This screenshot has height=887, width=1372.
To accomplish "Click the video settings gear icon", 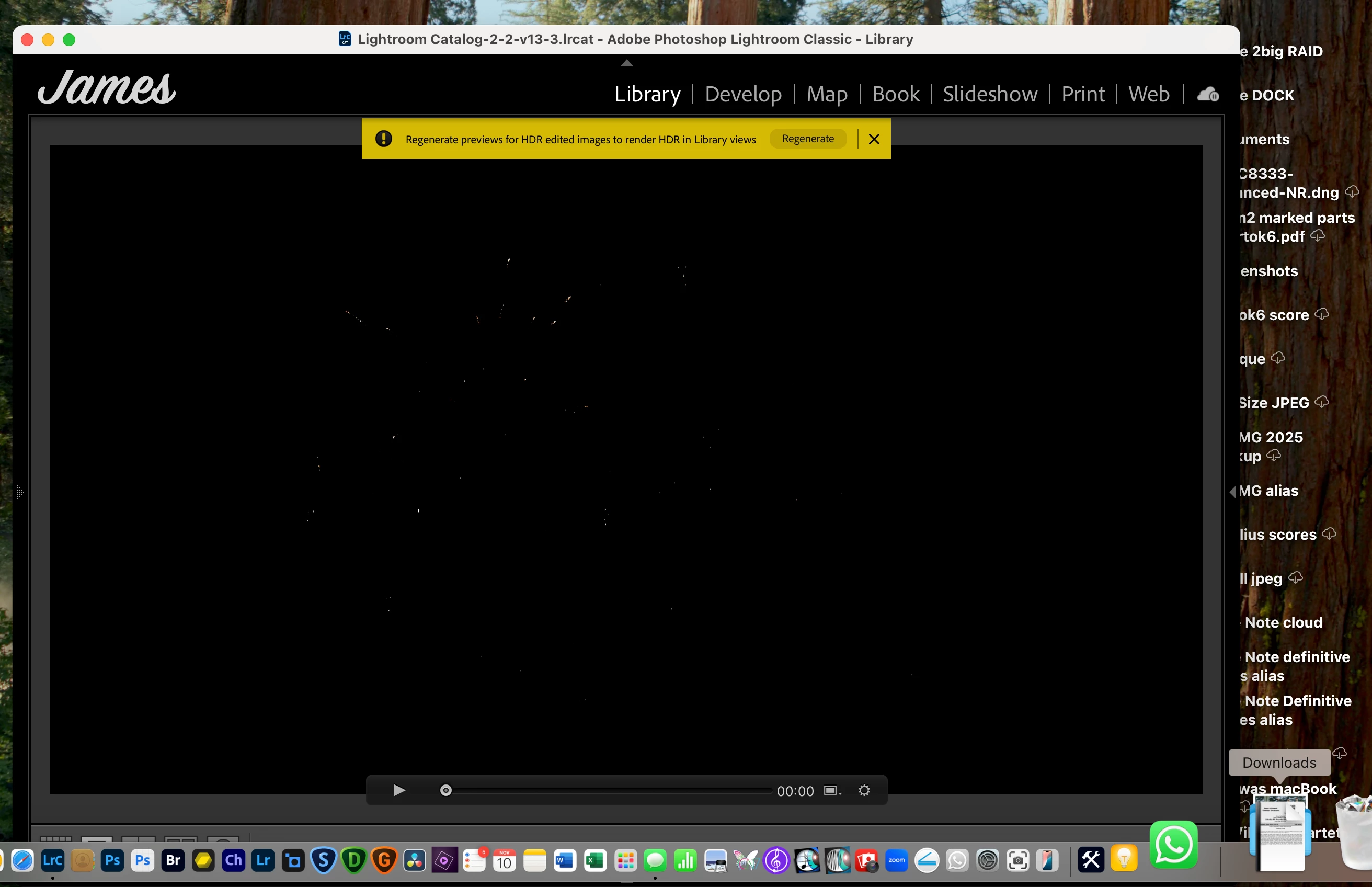I will pos(864,790).
